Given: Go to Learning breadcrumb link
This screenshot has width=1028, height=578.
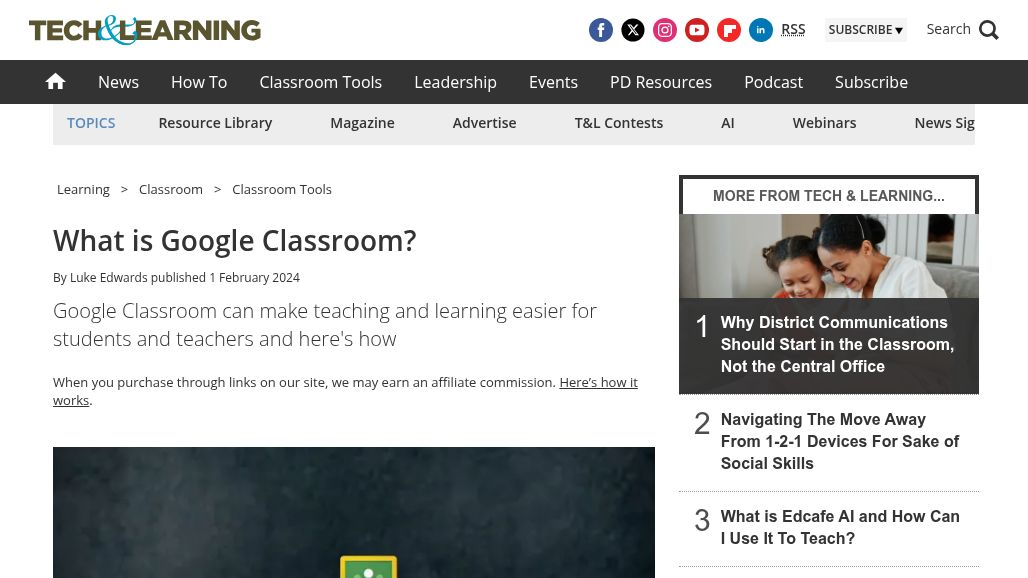Looking at the screenshot, I should tap(83, 189).
